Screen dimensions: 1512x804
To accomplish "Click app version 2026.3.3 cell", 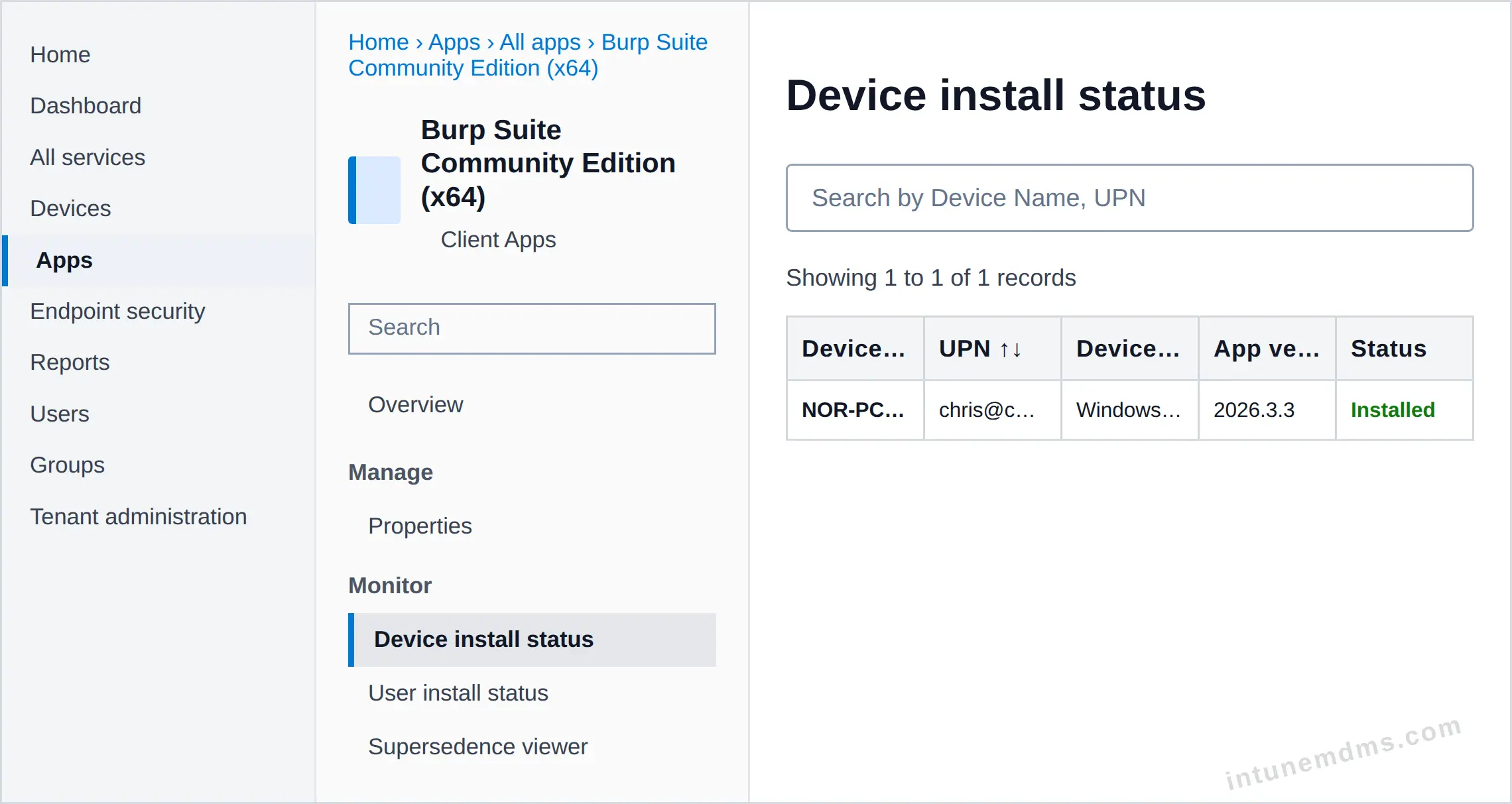I will pos(1267,410).
